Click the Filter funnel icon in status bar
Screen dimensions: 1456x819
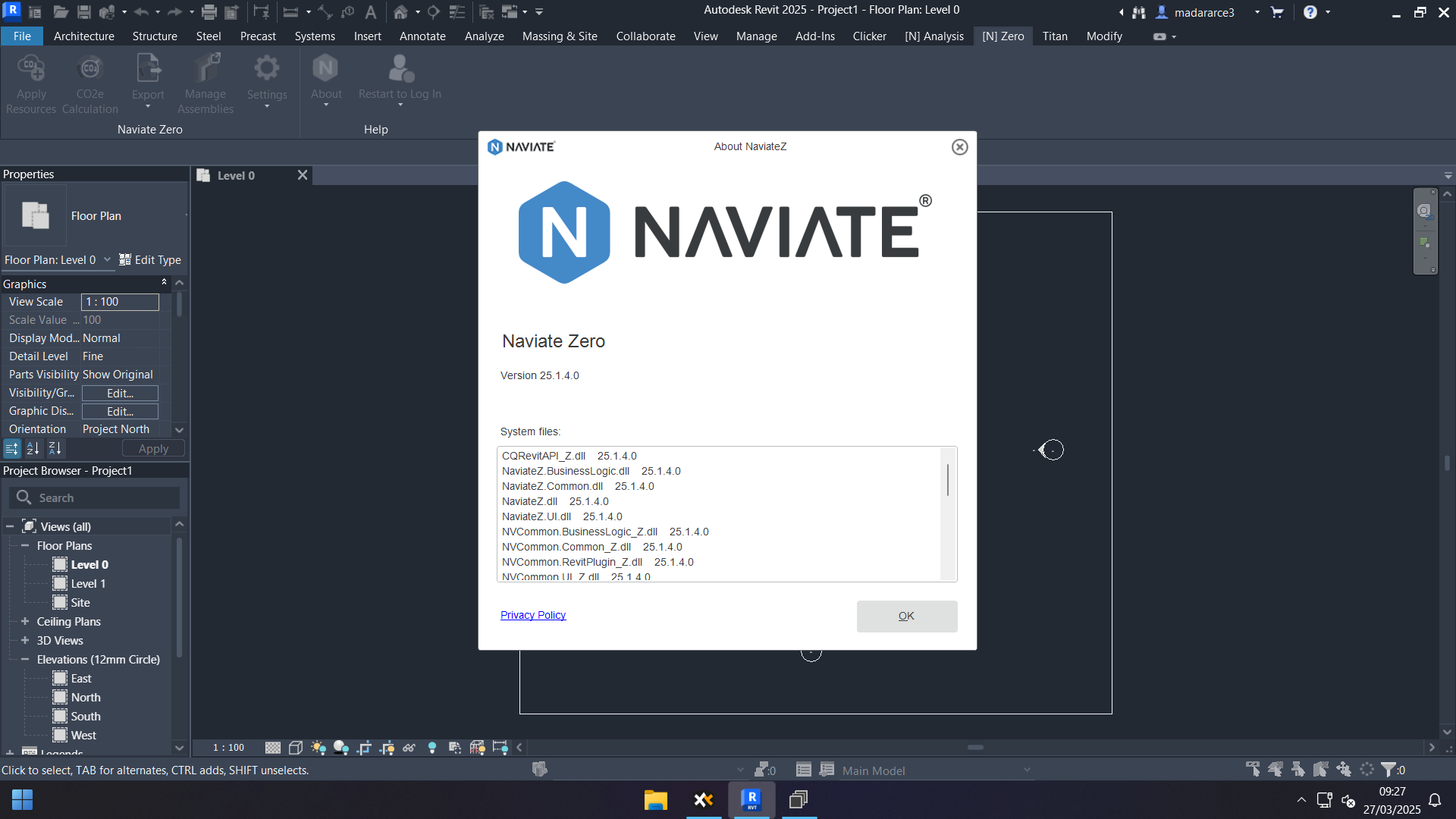tap(1389, 770)
